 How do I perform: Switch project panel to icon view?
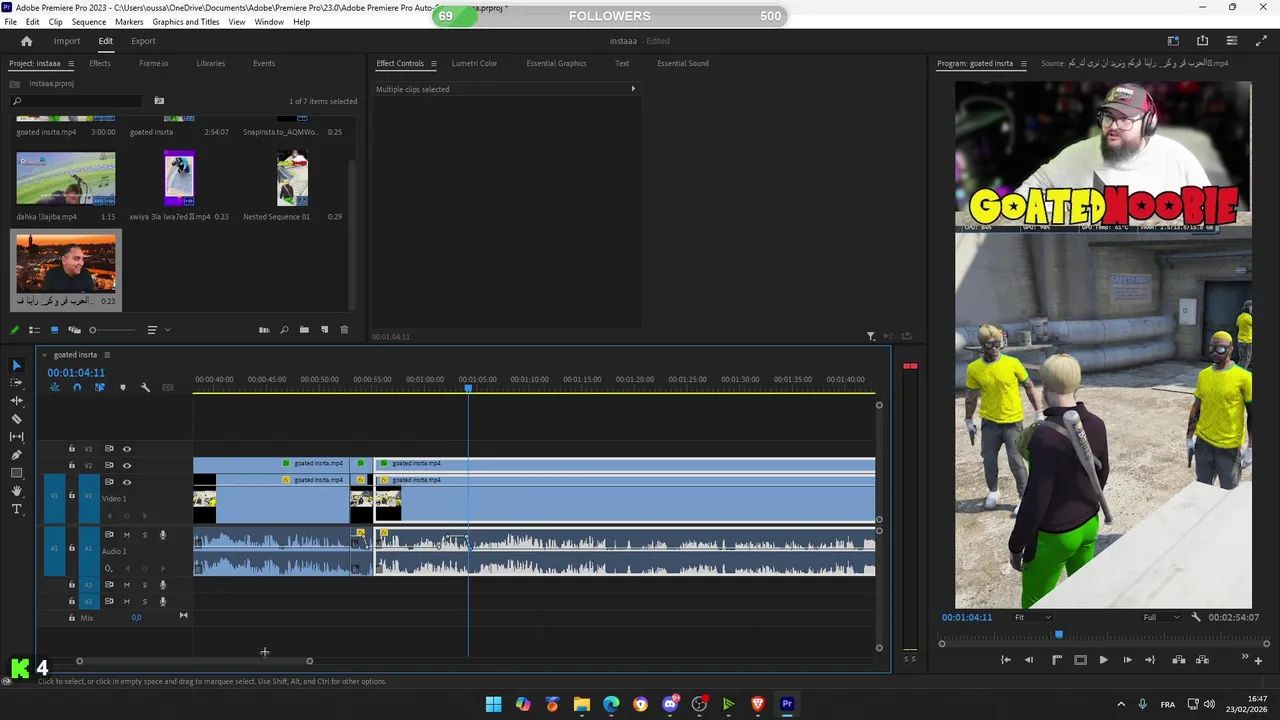(x=54, y=330)
